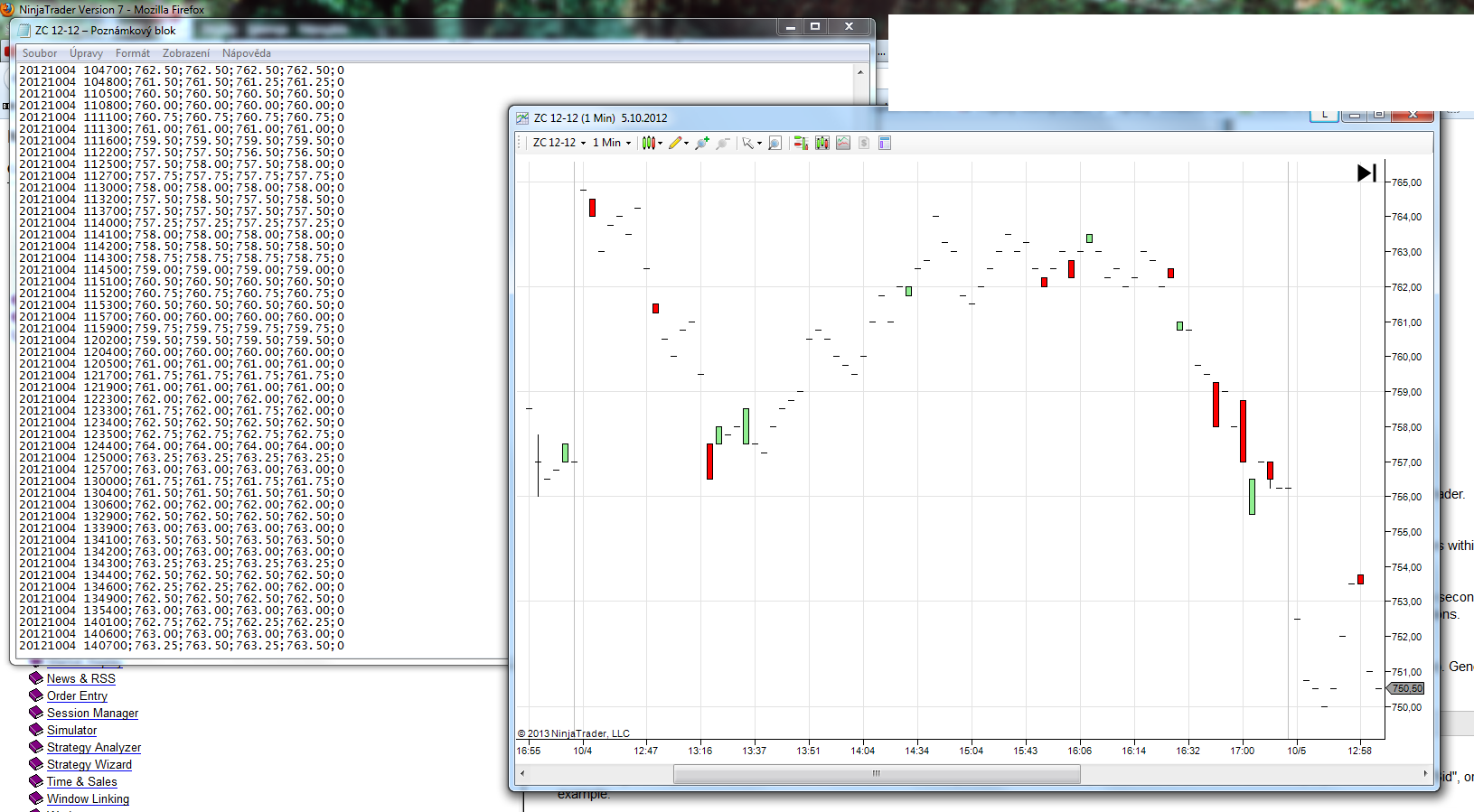This screenshot has width=1474, height=812.
Task: Open the Window Linking help link
Action: [x=88, y=798]
